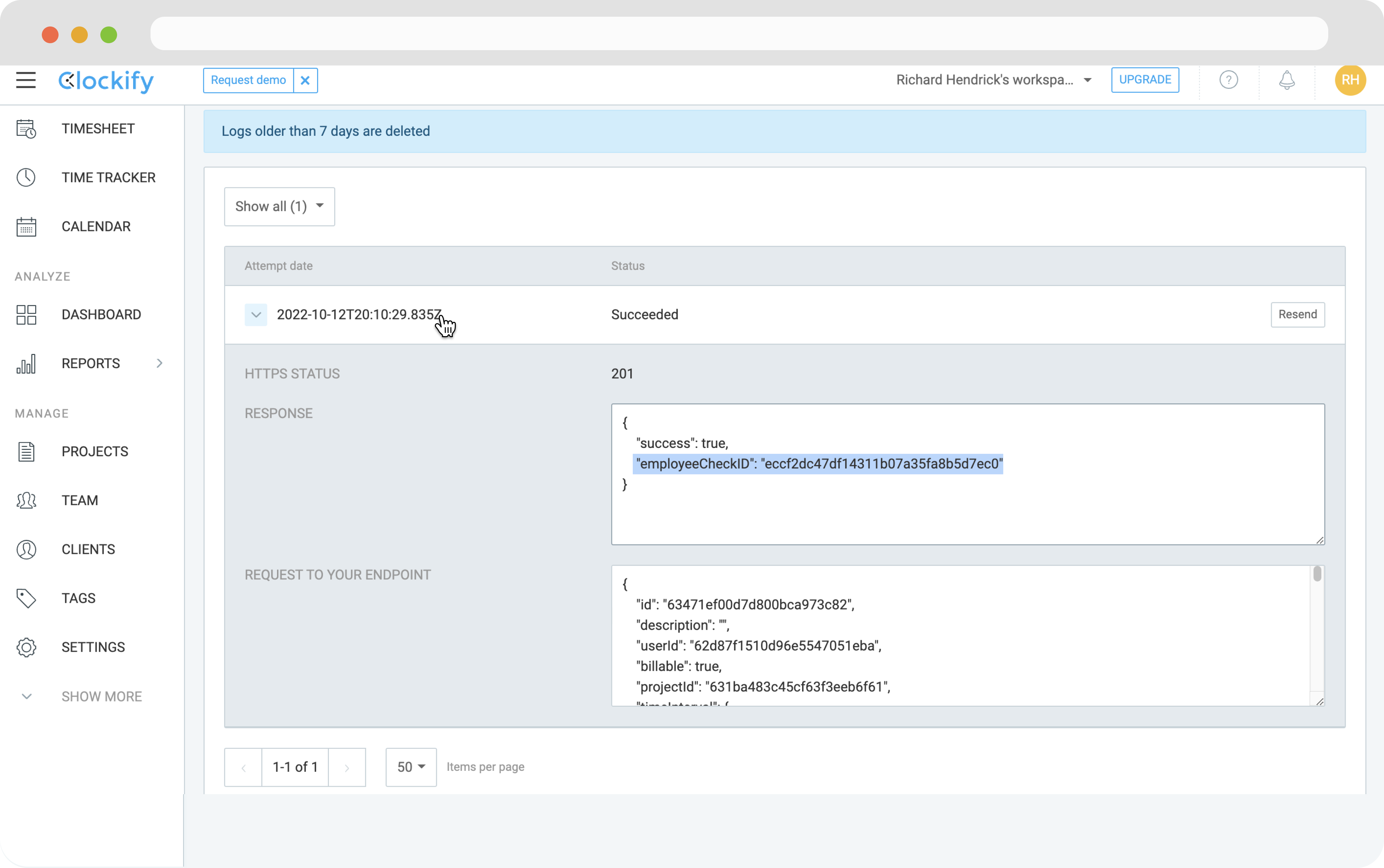Click the Resend button
1384x868 pixels.
click(1297, 315)
